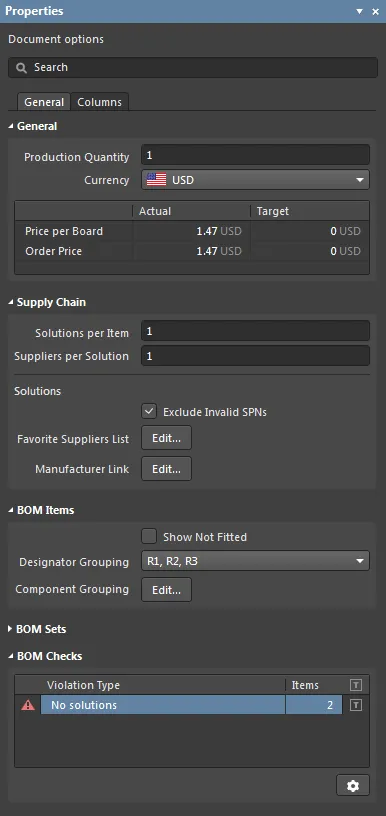Open Designator Grouping dropdown

(x=255, y=561)
